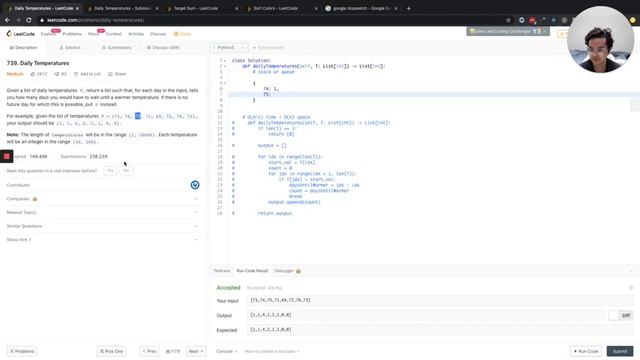Expand the Companies section
Screen dimensions: 640x360
[196, 199]
